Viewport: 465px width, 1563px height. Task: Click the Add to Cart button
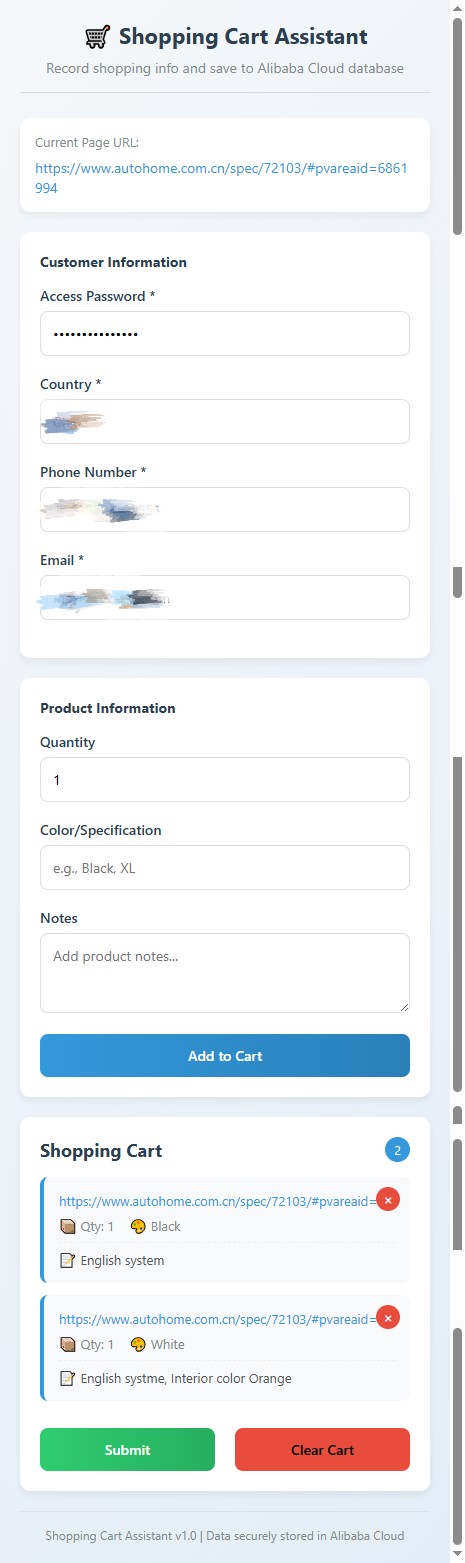pyautogui.click(x=225, y=1056)
